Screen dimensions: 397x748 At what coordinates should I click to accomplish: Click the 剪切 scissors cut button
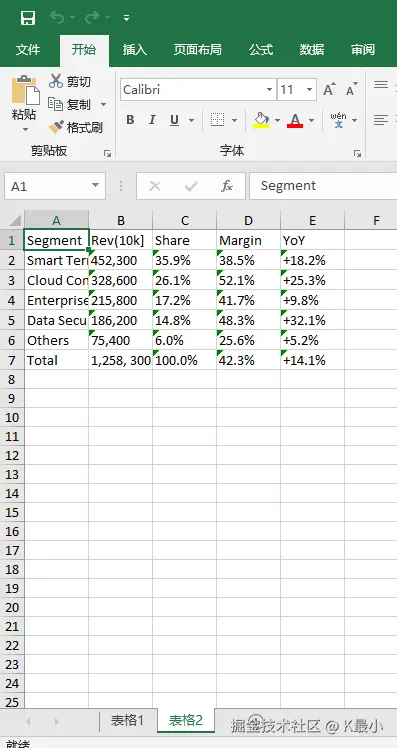click(70, 82)
